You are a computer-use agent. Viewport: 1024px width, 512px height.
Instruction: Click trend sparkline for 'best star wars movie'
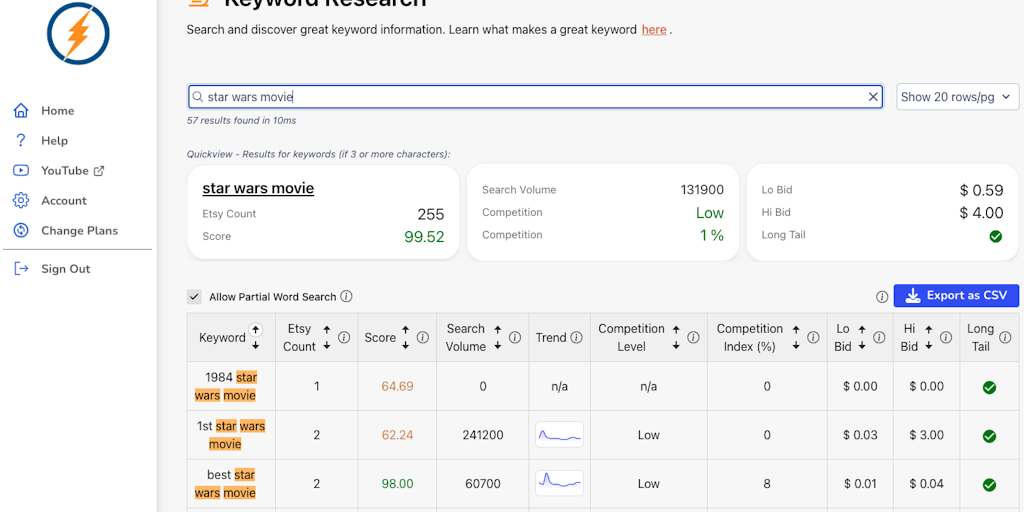coord(560,484)
